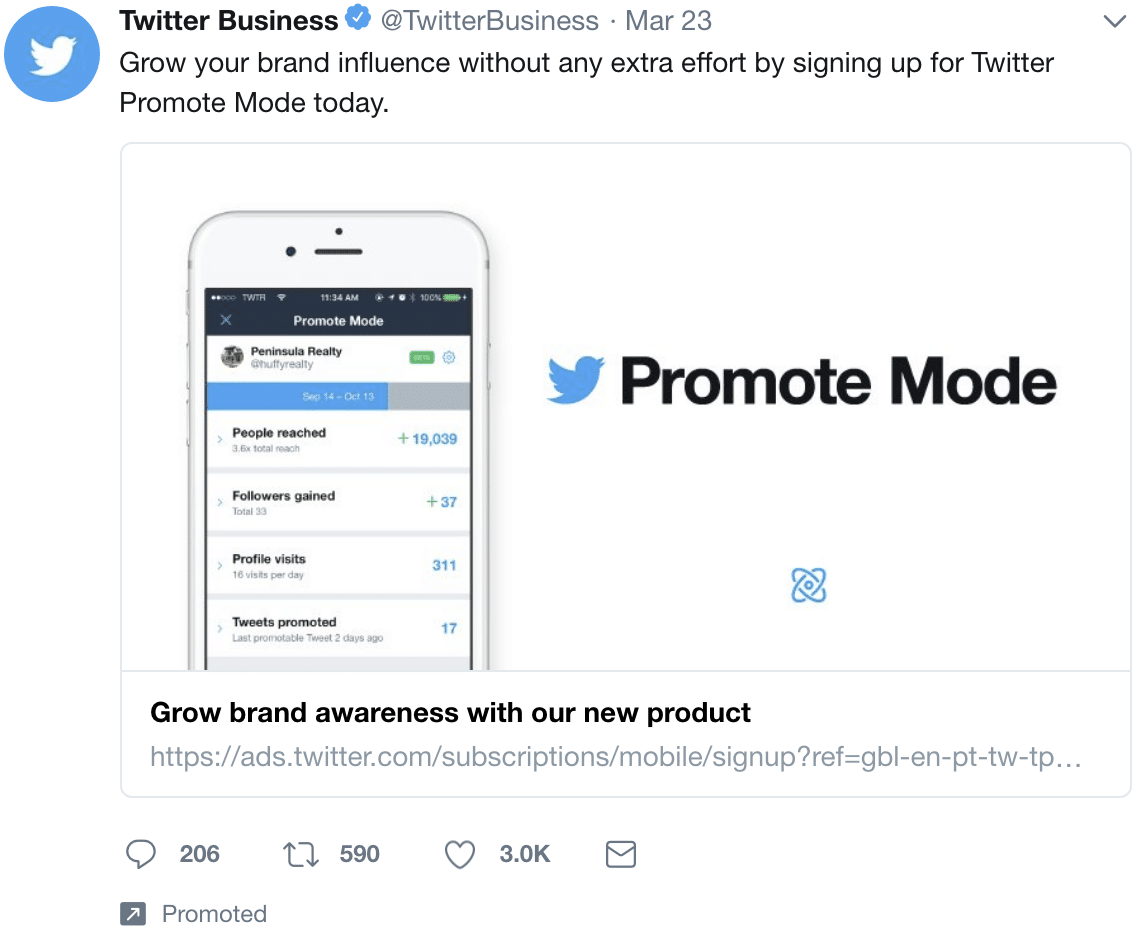Image resolution: width=1144 pixels, height=942 pixels.
Task: Open the ads.twitter.com signup link
Action: [616, 757]
